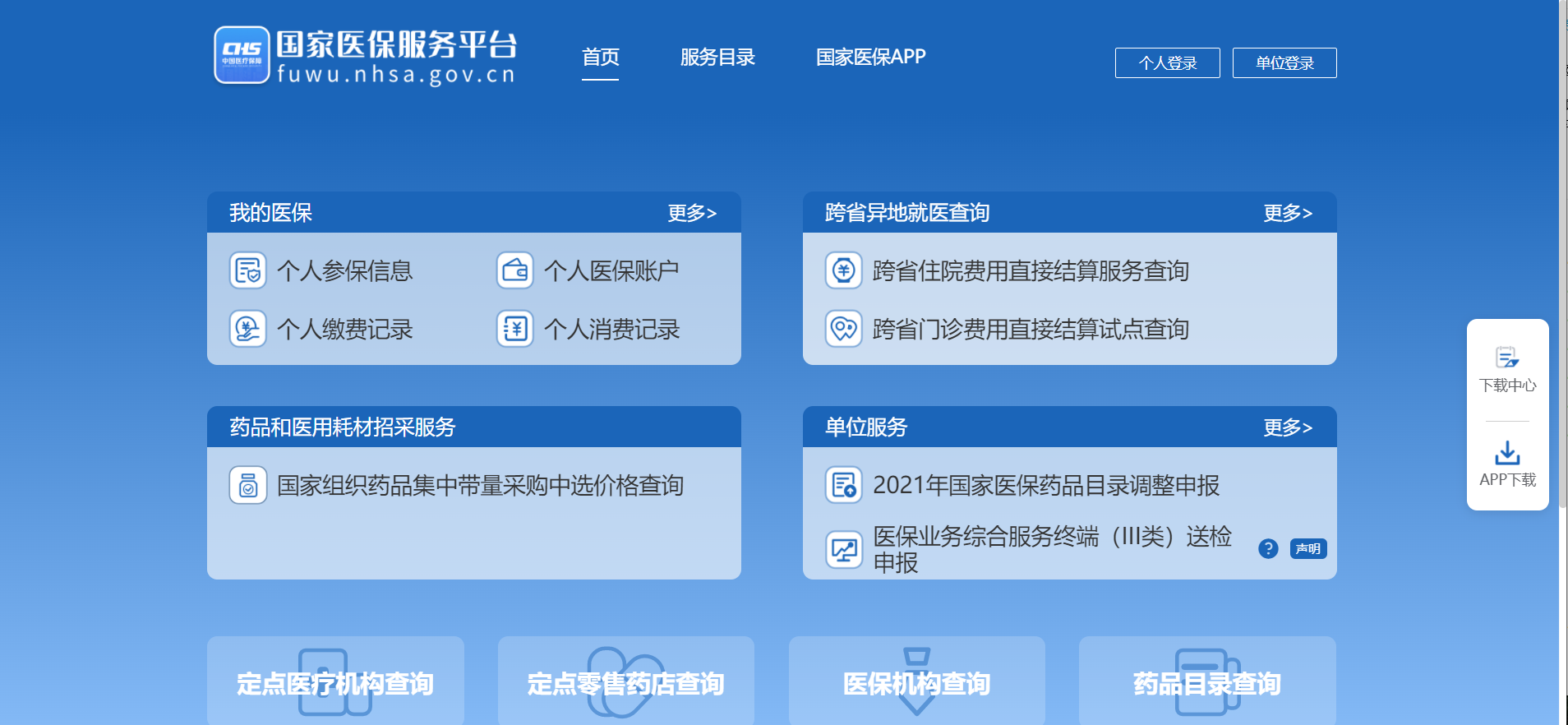Open the 医保机构查询 card
This screenshot has width=1568, height=725.
pyautogui.click(x=916, y=681)
